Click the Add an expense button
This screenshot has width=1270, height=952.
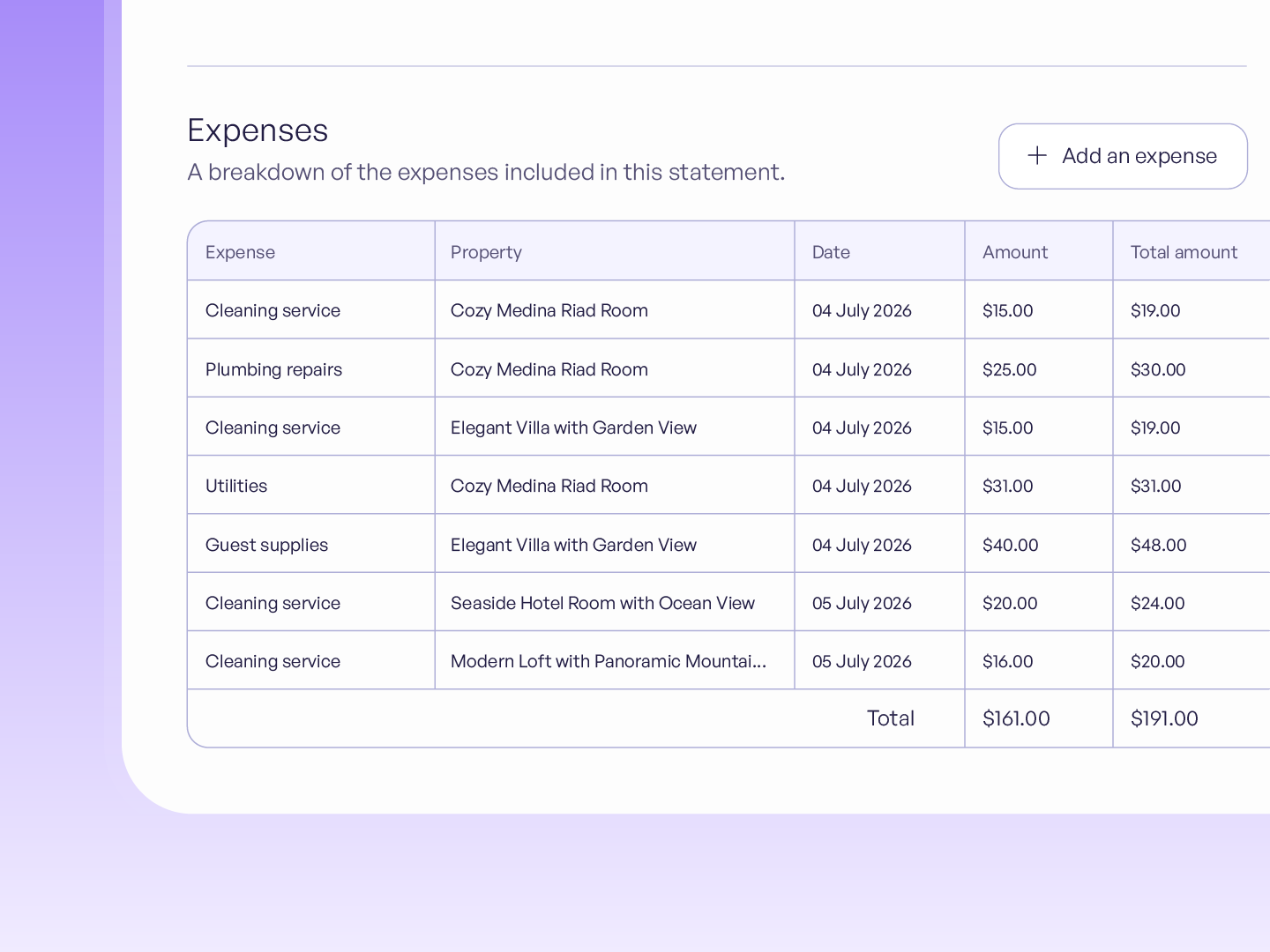pos(1123,156)
